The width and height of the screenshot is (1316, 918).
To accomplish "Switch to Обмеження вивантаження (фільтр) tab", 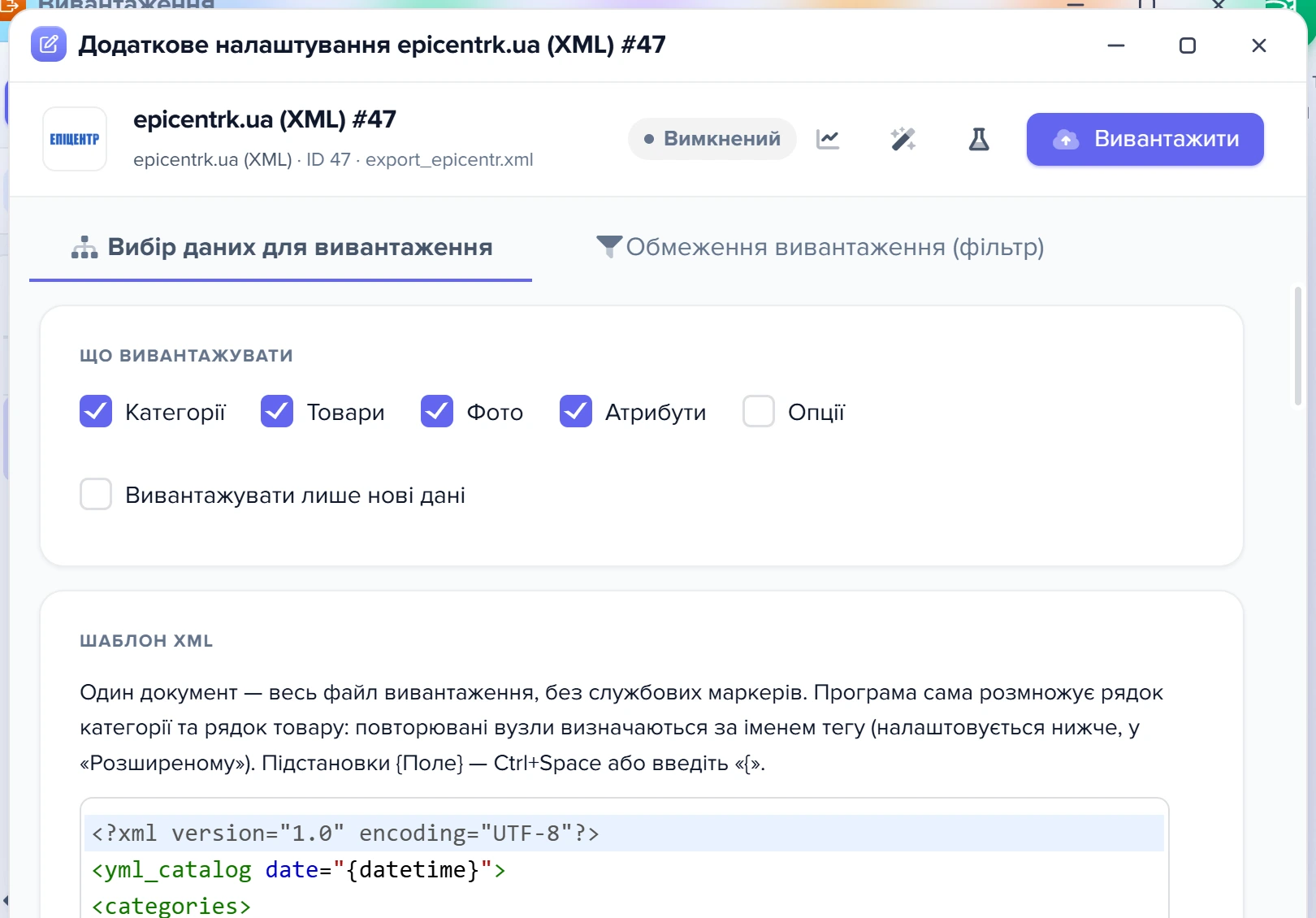I will [x=820, y=247].
